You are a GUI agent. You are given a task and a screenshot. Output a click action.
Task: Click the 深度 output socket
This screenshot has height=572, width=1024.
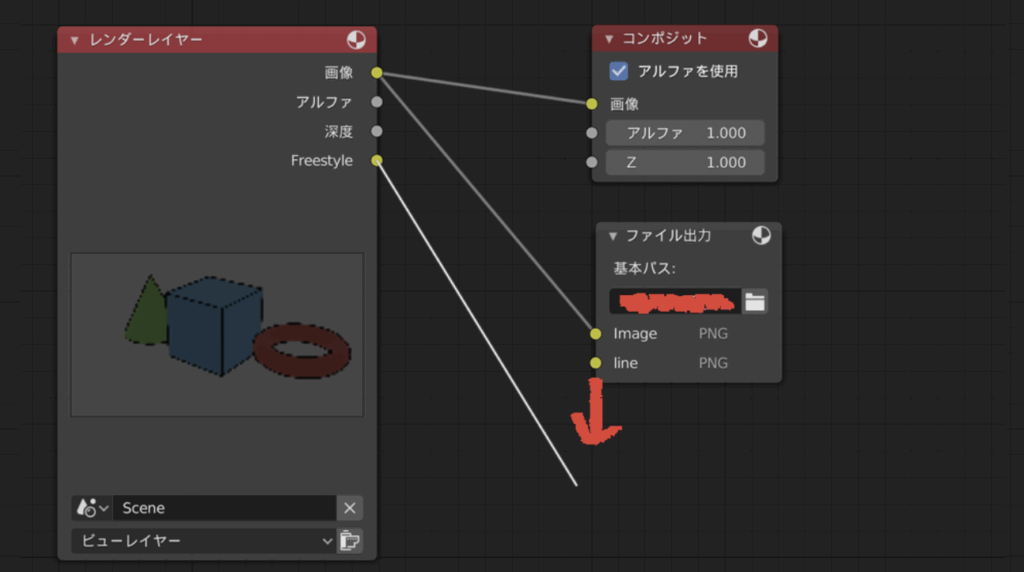377,131
